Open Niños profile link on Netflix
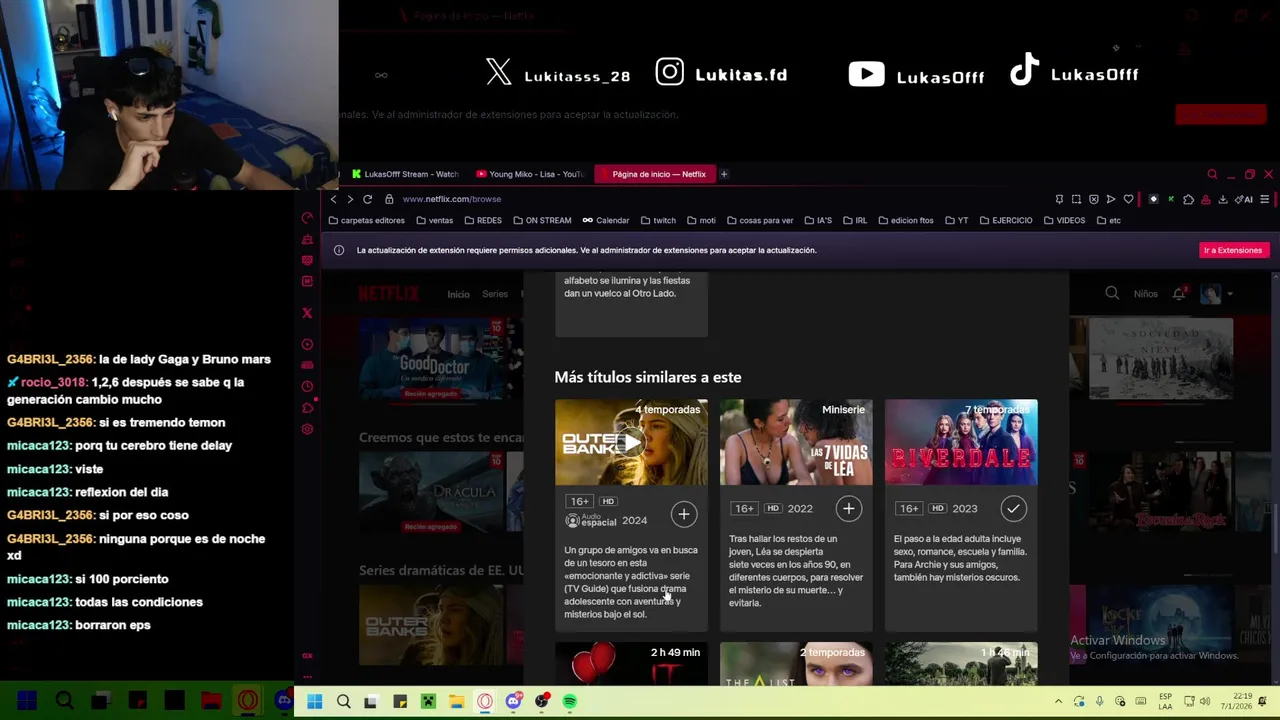This screenshot has height=720, width=1280. pos(1146,294)
